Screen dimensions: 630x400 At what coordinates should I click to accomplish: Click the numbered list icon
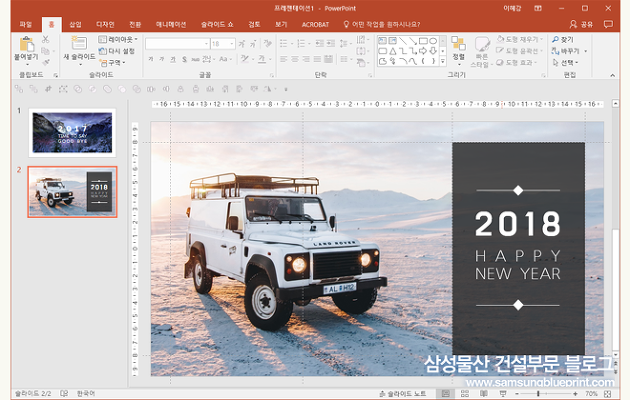click(x=301, y=43)
